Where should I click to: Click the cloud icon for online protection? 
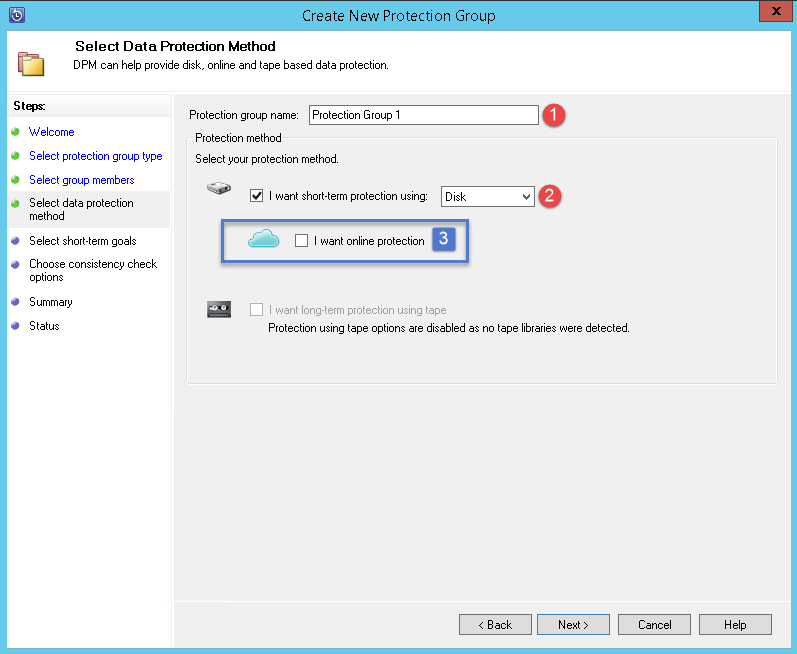(x=263, y=238)
